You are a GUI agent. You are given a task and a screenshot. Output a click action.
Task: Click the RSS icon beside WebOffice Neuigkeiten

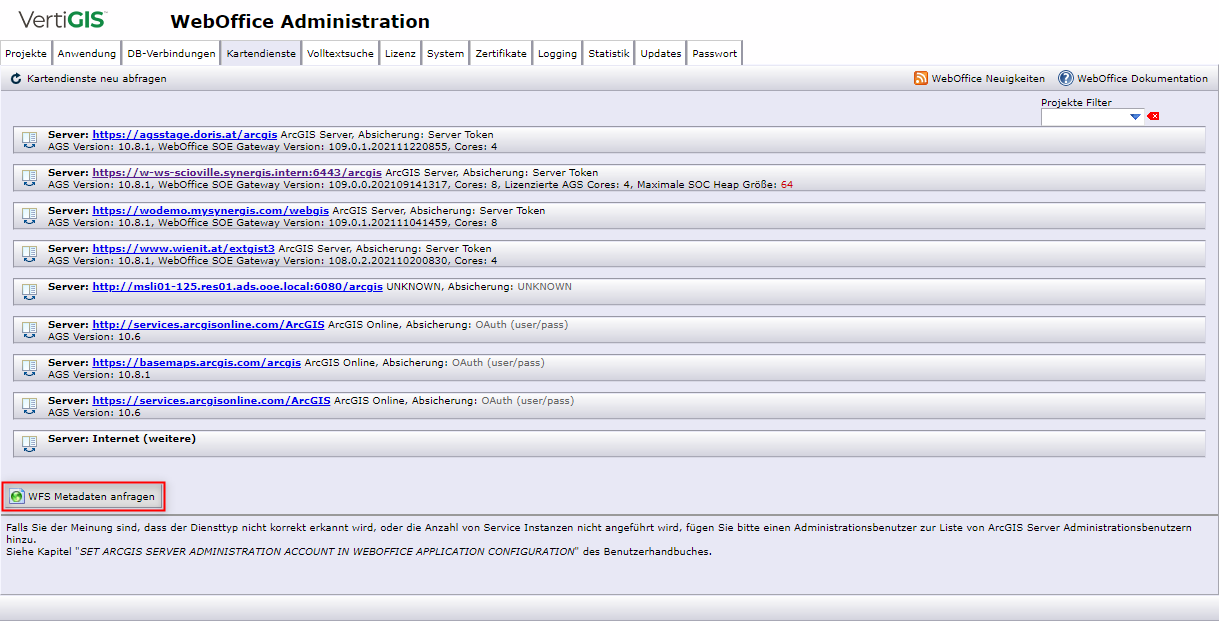(x=921, y=78)
